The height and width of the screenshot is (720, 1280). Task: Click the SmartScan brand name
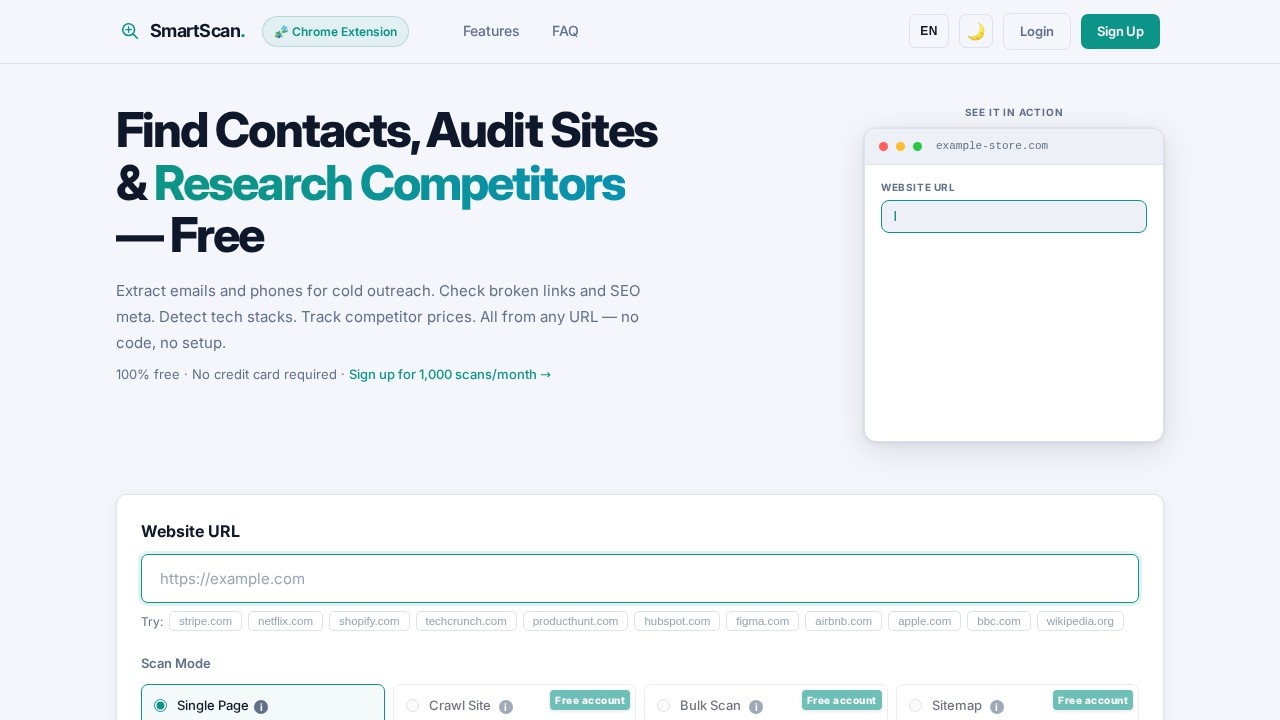point(197,31)
